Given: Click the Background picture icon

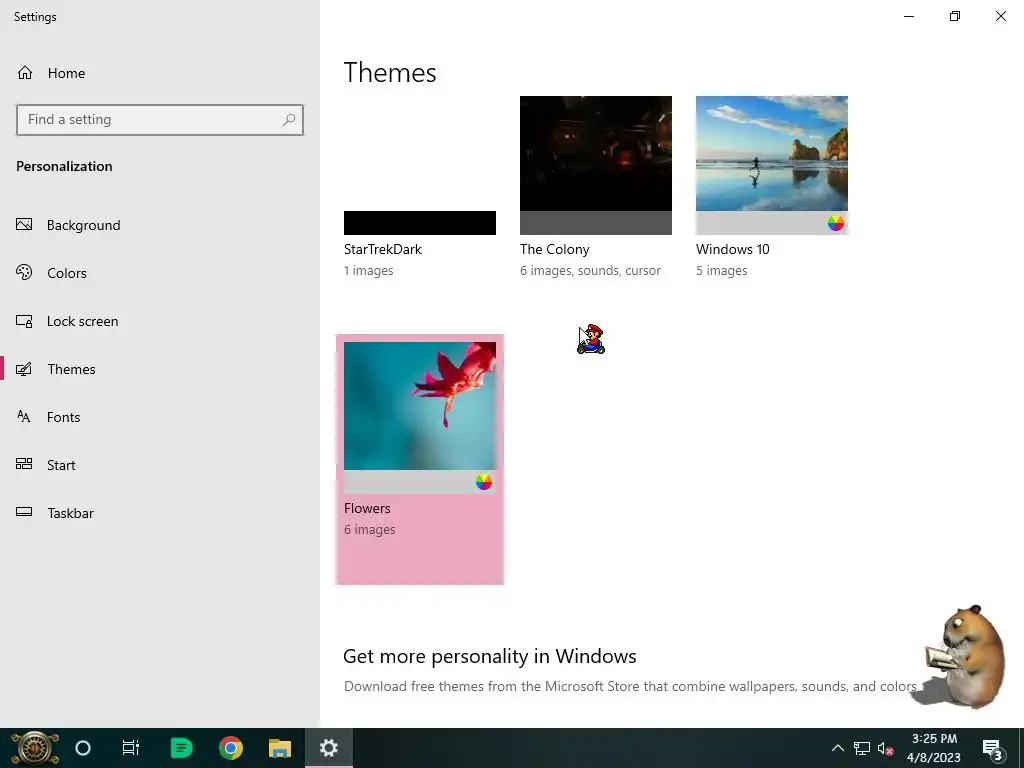Looking at the screenshot, I should (x=24, y=225).
